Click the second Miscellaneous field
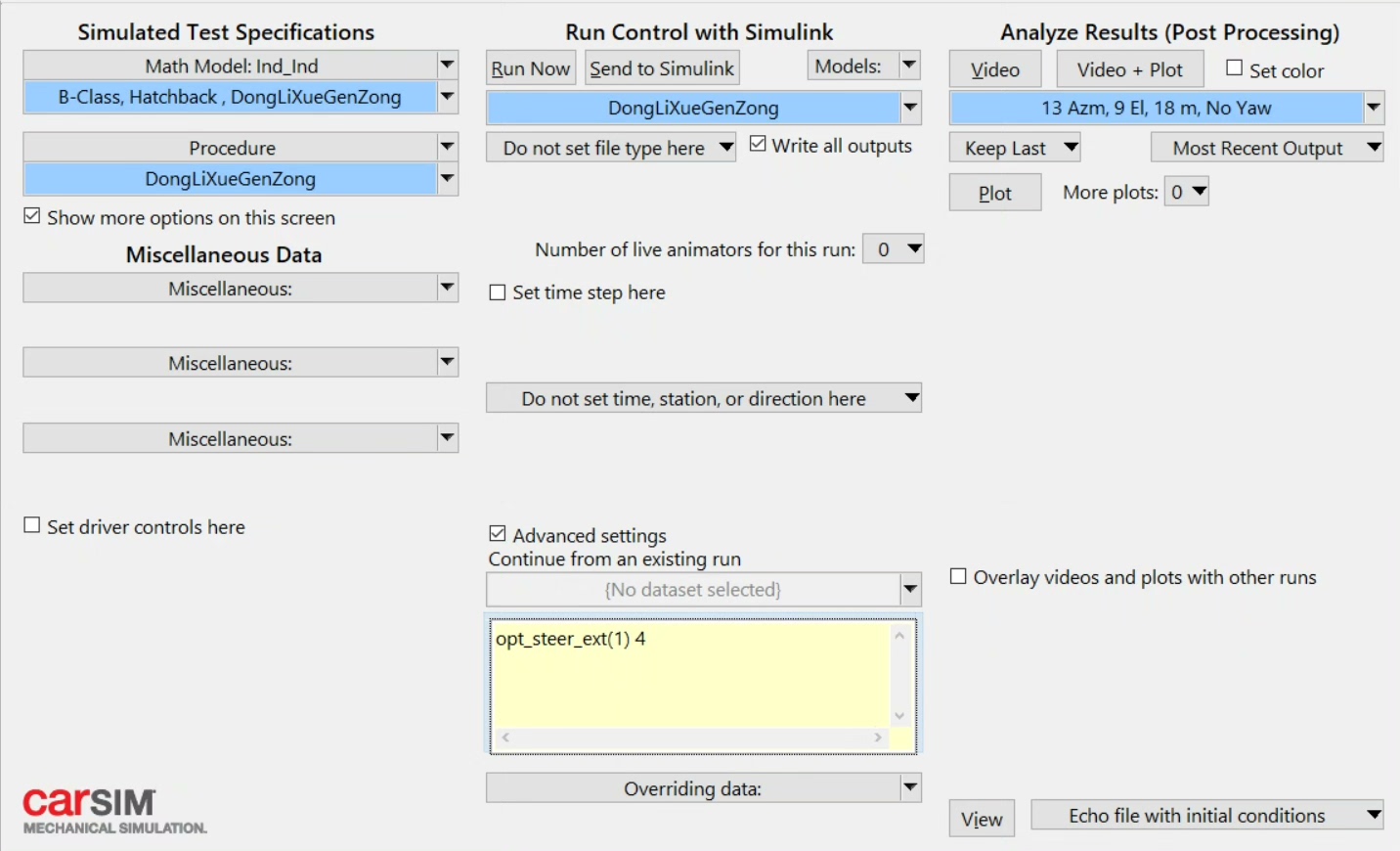Image resolution: width=1400 pixels, height=851 pixels. [230, 362]
